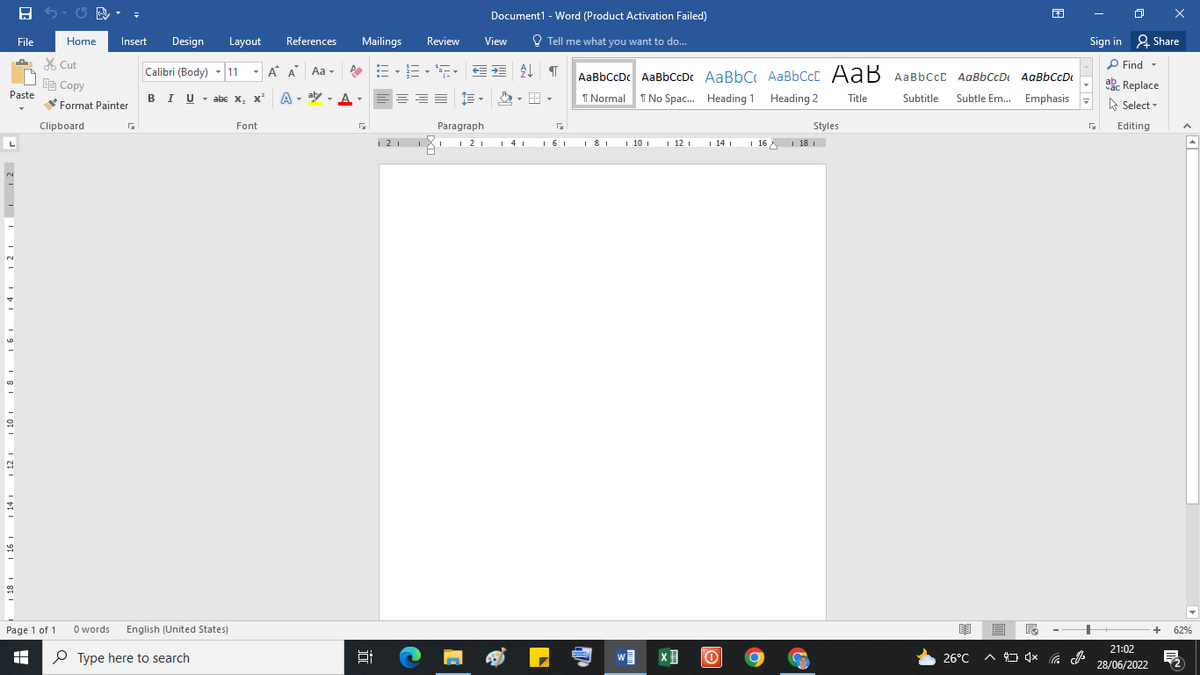The image size is (1200, 675).
Task: Shrink font size with the smaller A icon
Action: [292, 72]
